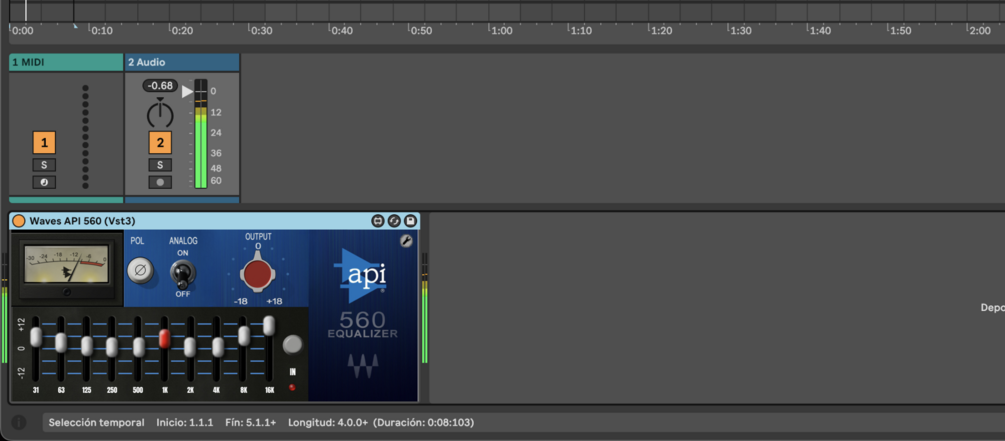Image resolution: width=1005 pixels, height=441 pixels.
Task: Click the 'Selección temporal' status text
Action: (96, 423)
